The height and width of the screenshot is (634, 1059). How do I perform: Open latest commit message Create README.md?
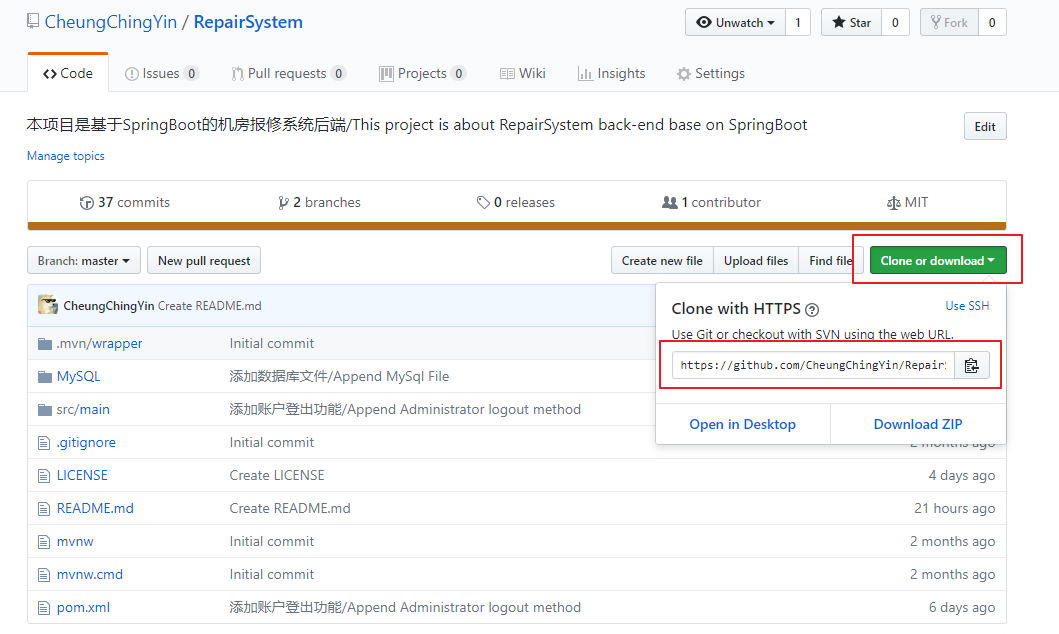click(x=209, y=306)
